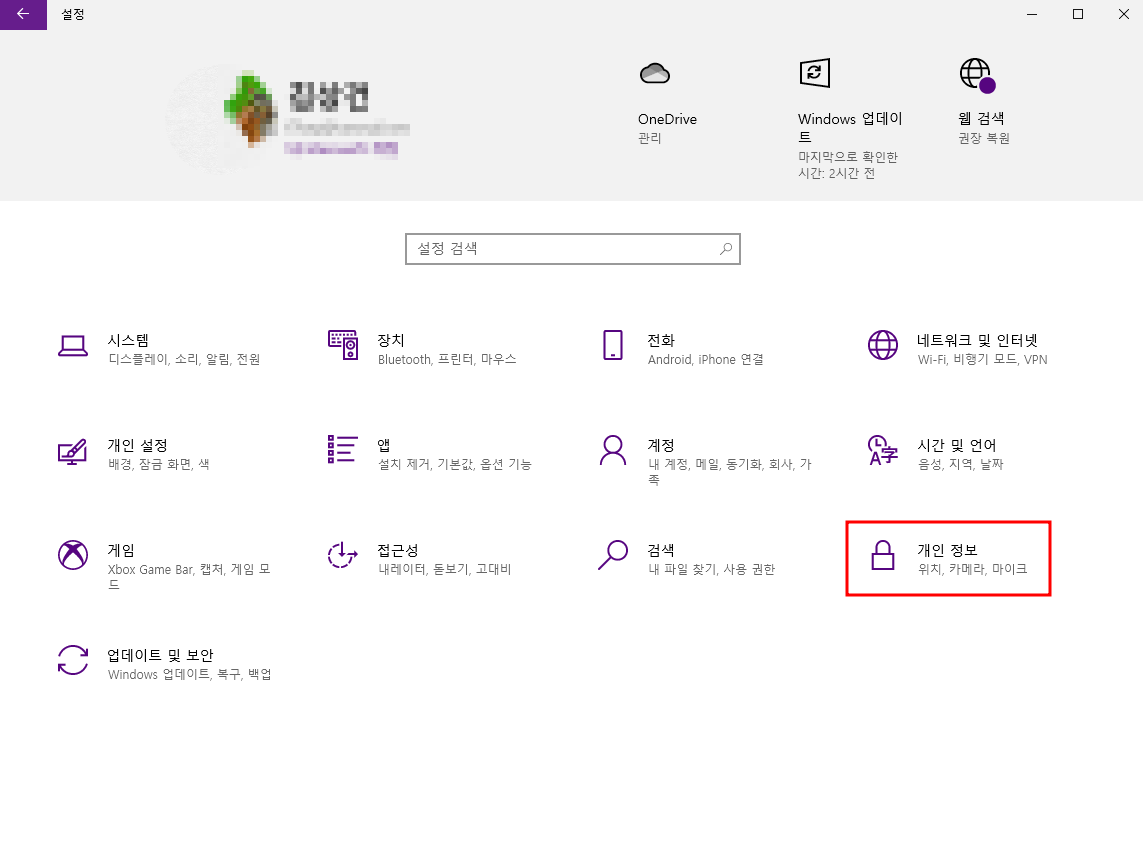Minimize the 설정 window
The height and width of the screenshot is (866, 1143).
pyautogui.click(x=1032, y=14)
